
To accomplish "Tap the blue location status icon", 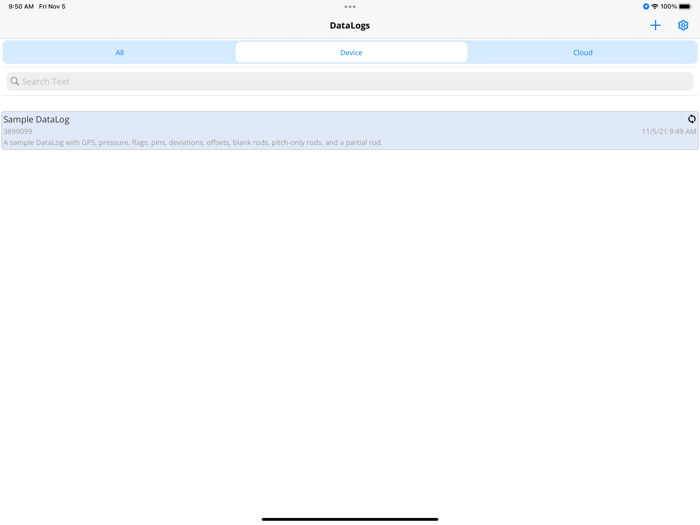I will coord(646,6).
